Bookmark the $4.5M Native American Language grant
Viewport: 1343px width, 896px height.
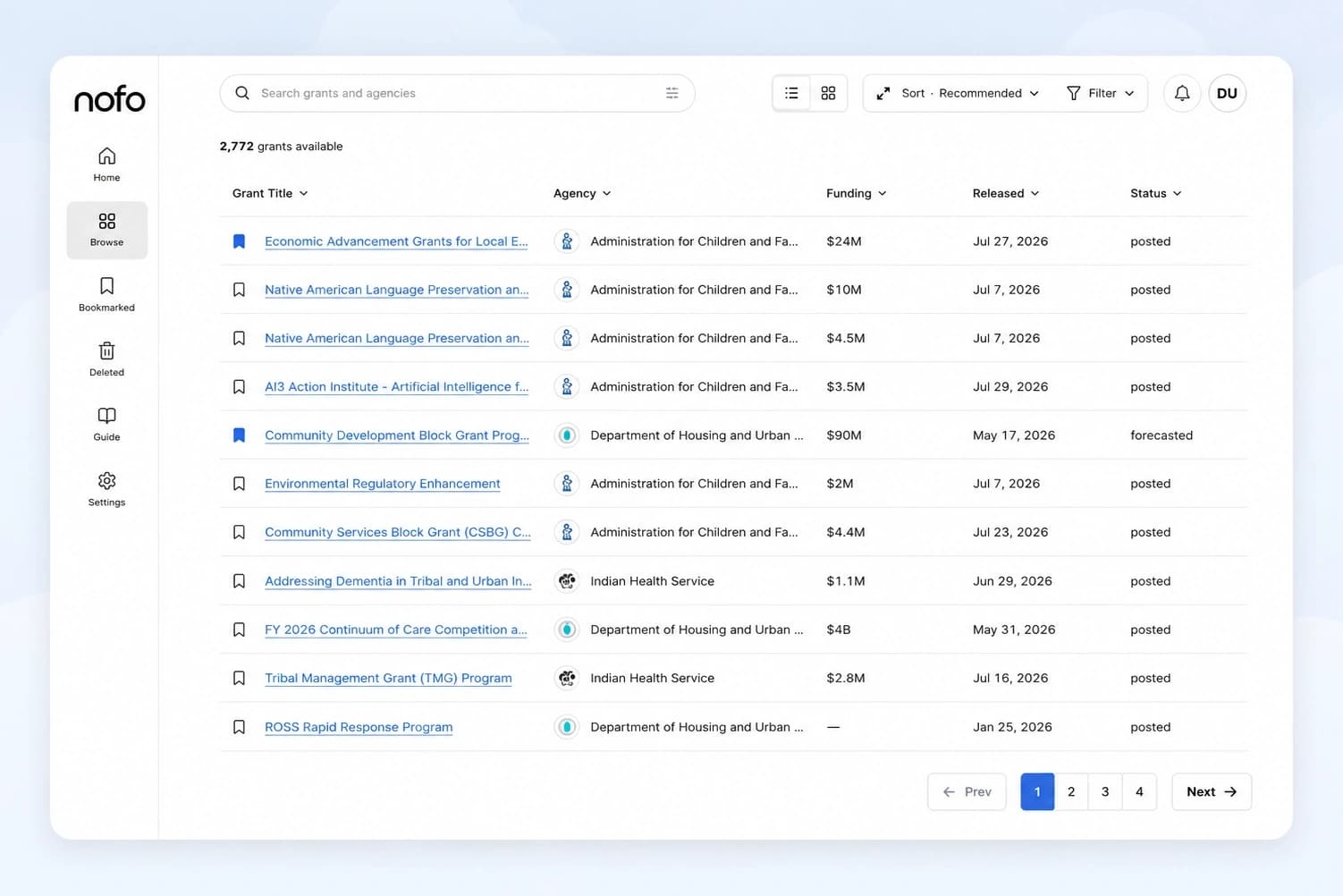coord(239,338)
